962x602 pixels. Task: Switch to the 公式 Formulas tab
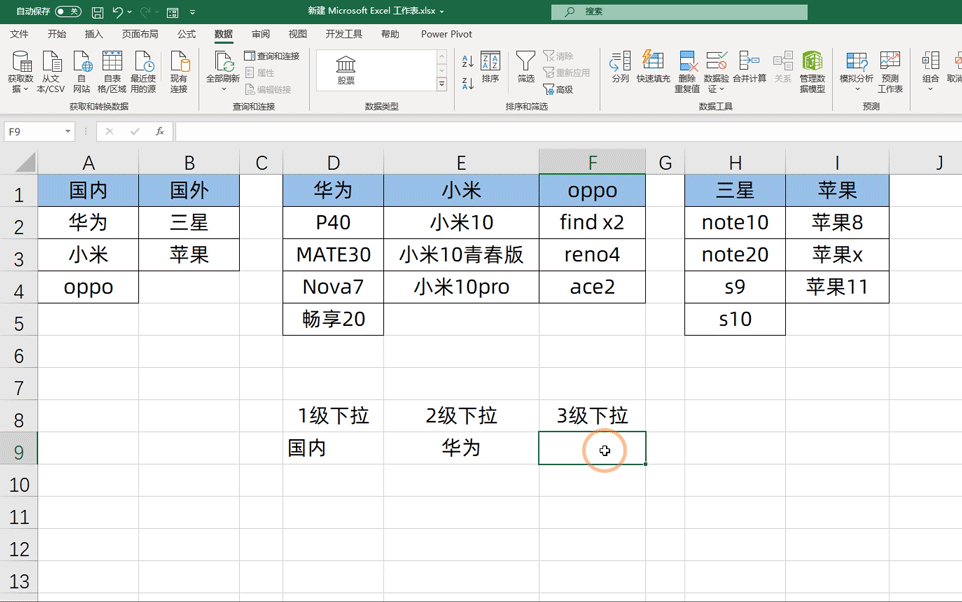187,34
